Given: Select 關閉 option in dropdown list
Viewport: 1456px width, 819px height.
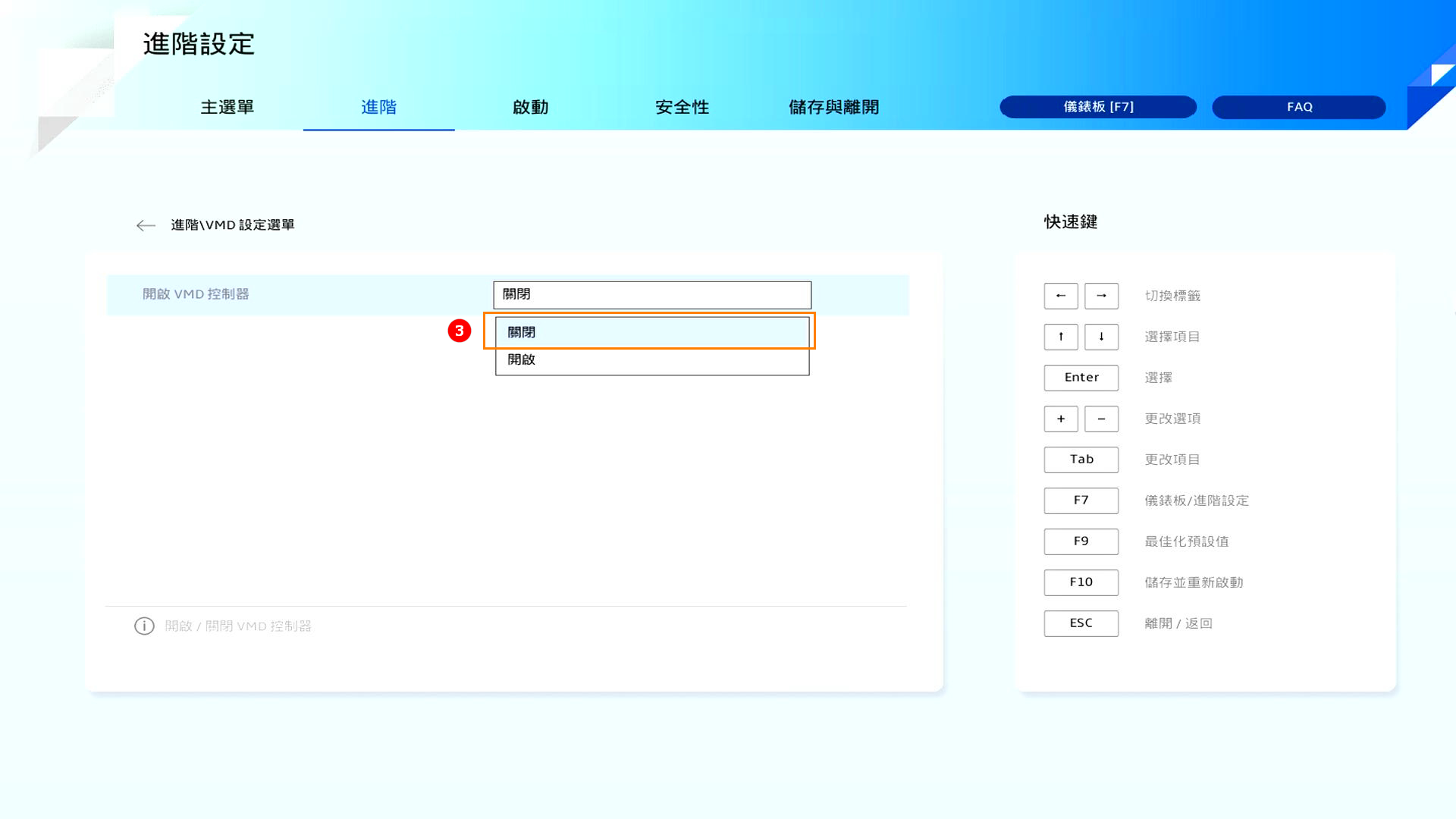Looking at the screenshot, I should point(651,332).
